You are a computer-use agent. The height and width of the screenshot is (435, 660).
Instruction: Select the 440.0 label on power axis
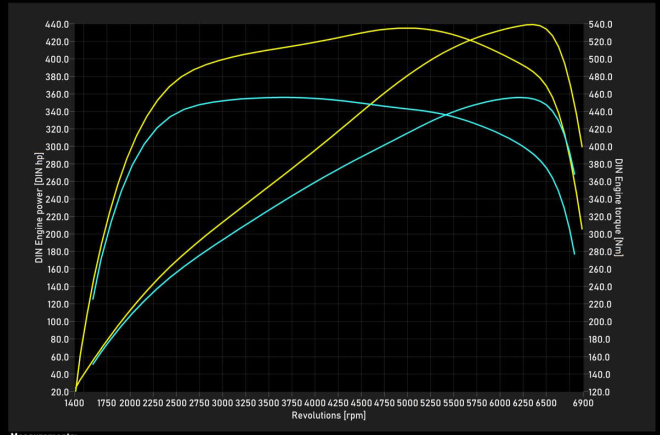coord(56,24)
